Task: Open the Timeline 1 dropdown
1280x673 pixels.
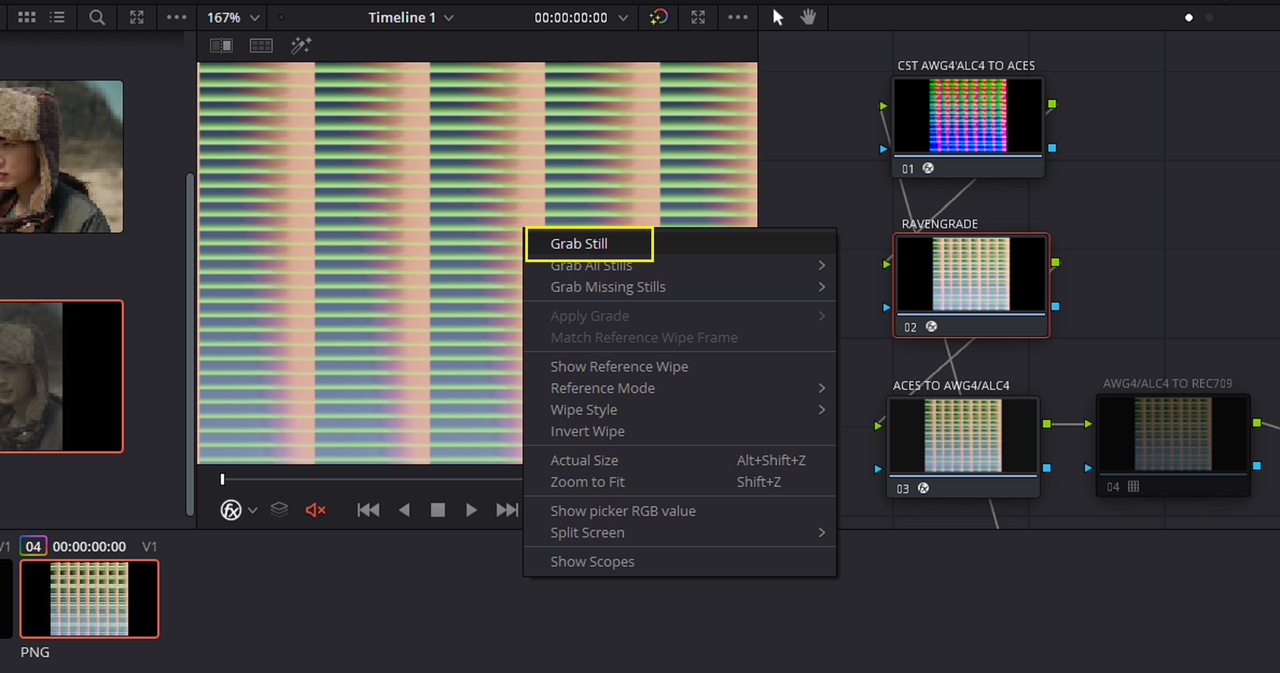Action: [x=410, y=18]
